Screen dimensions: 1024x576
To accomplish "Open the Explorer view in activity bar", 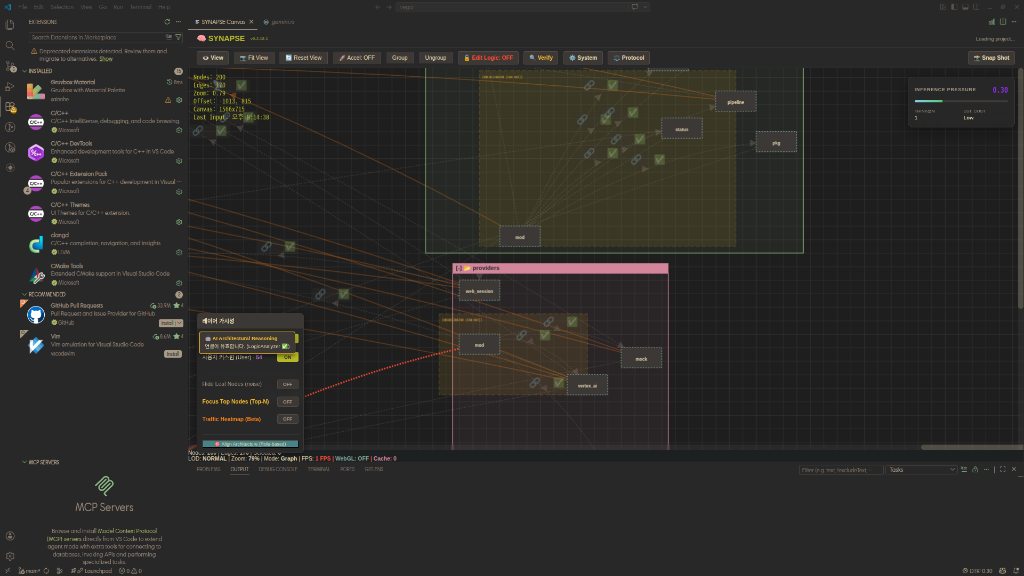I will [10, 25].
